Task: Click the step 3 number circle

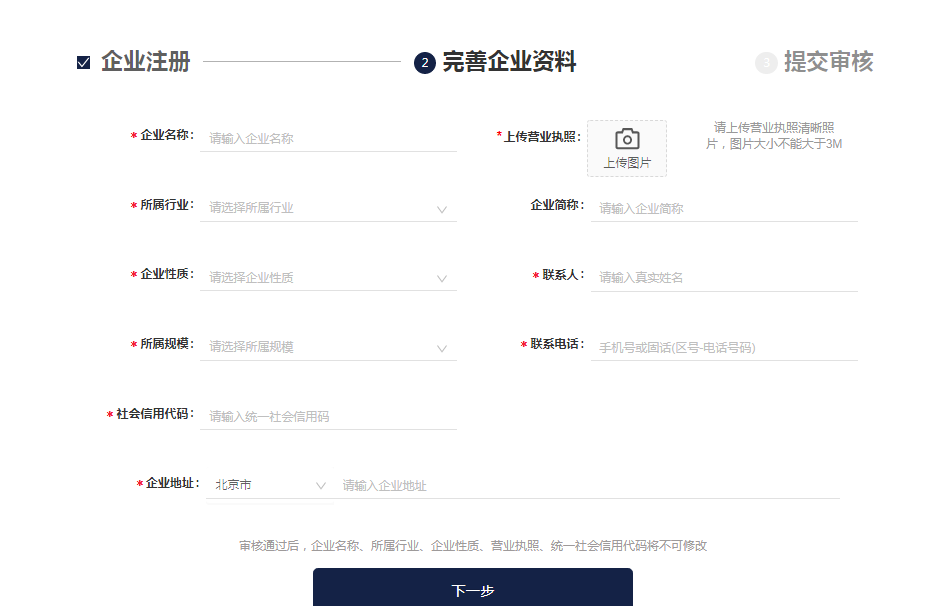Action: pyautogui.click(x=766, y=63)
